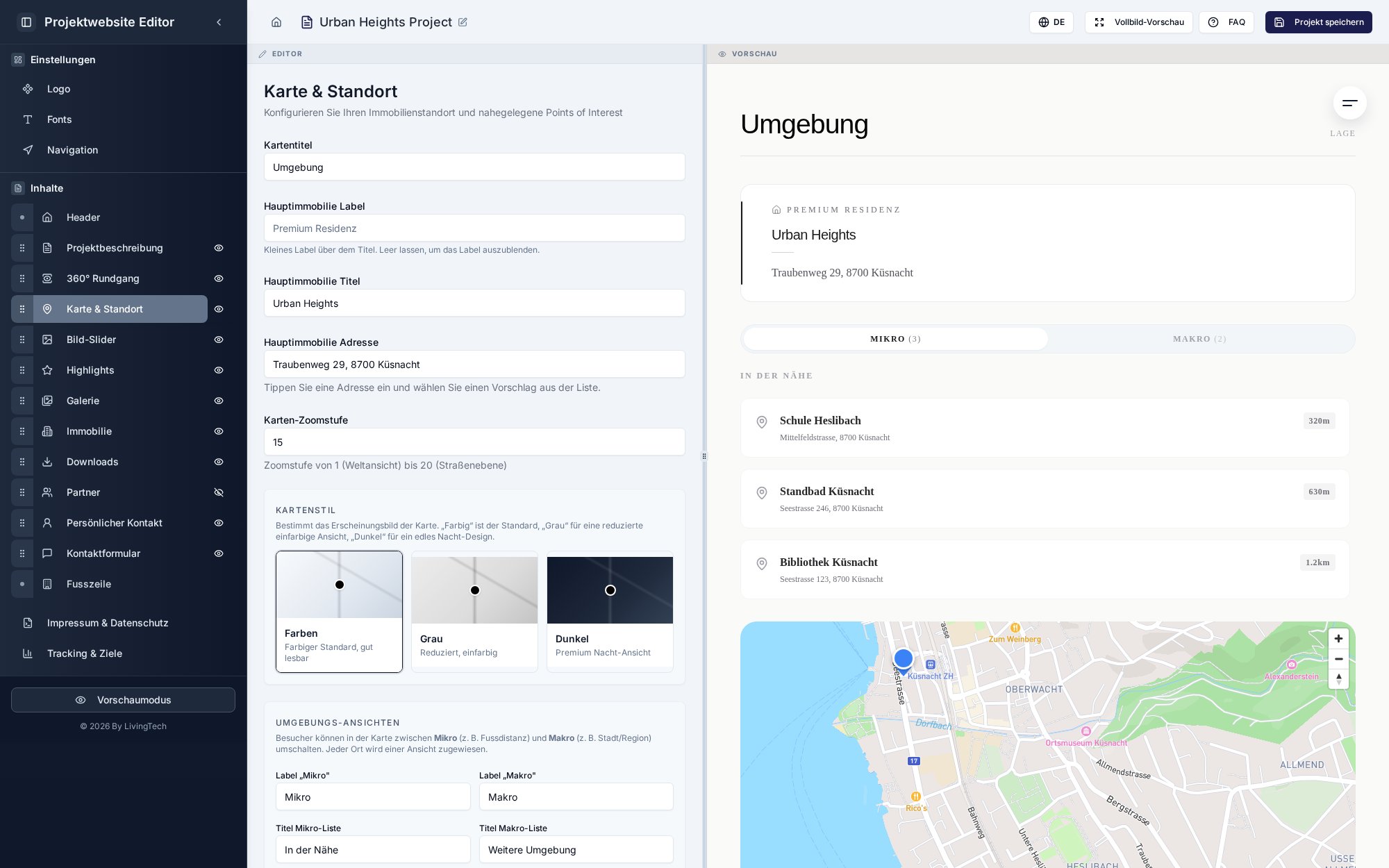Click Titel Makro-Liste input field
Viewport: 1389px width, 868px height.
tap(576, 849)
